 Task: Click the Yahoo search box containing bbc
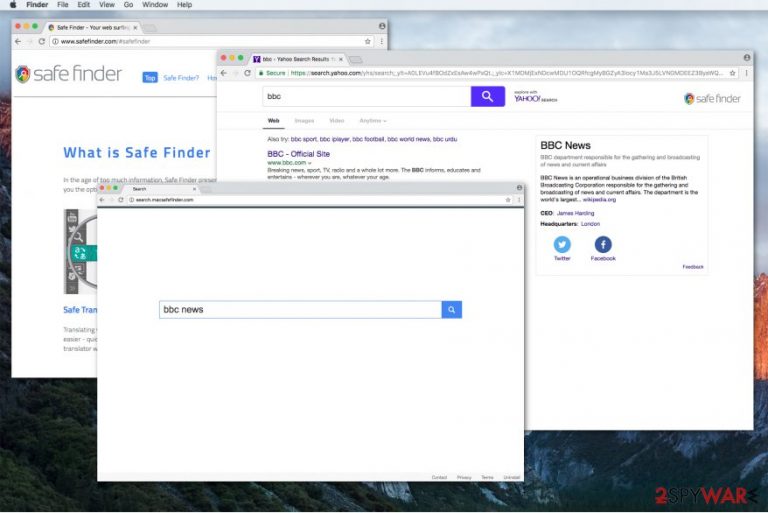(x=366, y=97)
